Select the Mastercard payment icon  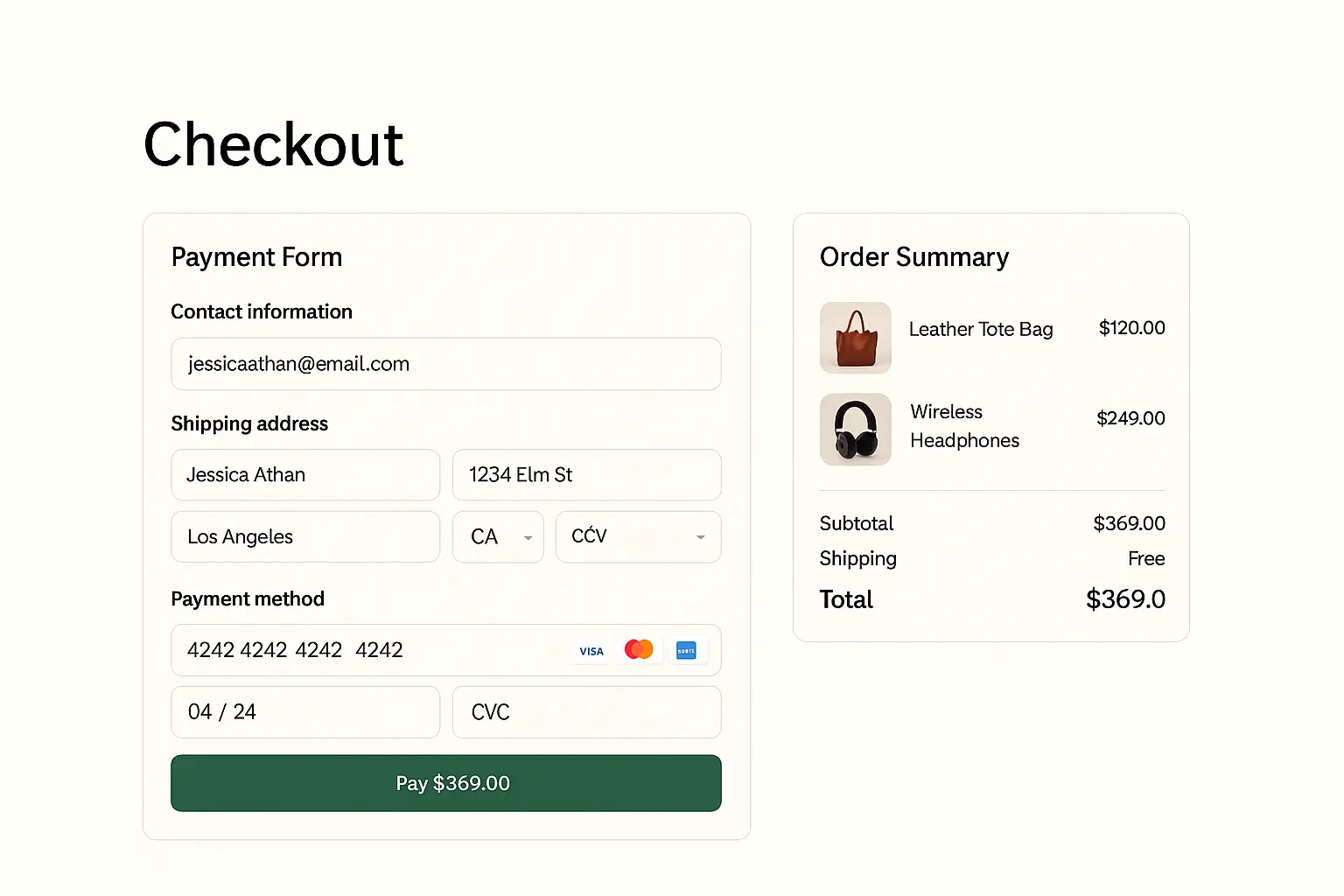[639, 649]
